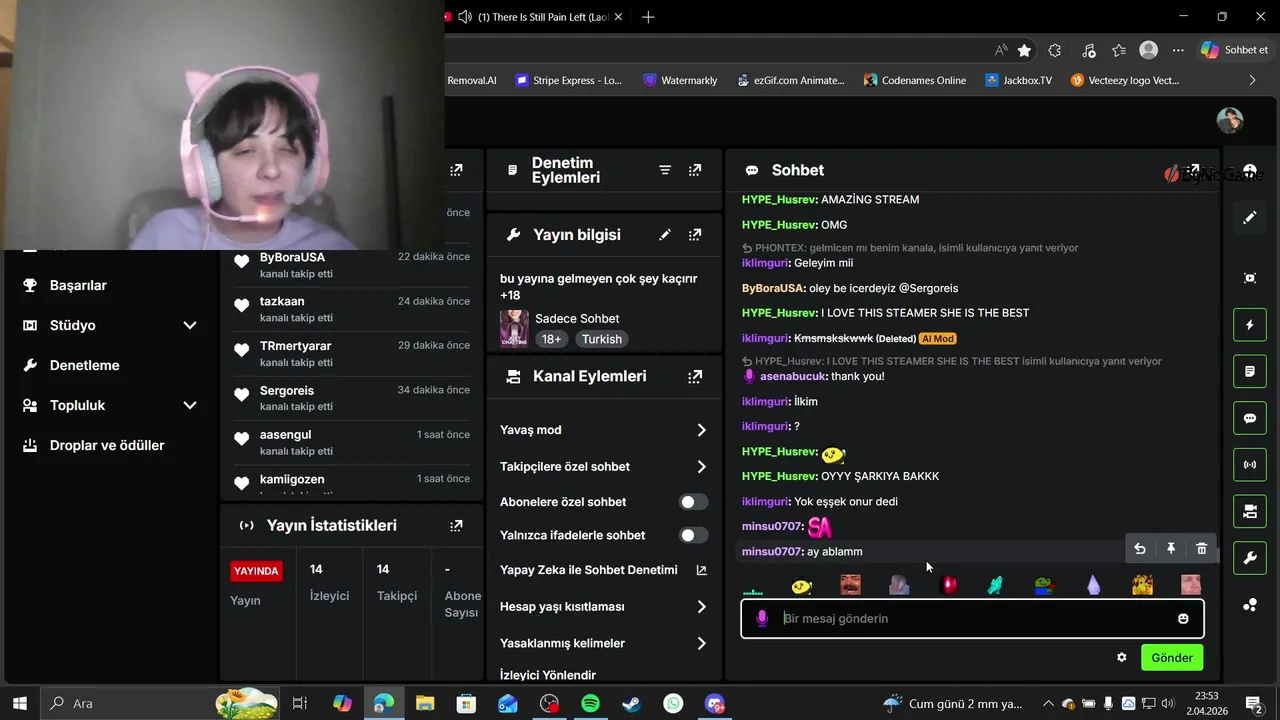Open filter list in Denetim Eylemleri
1280x720 pixels.
pyautogui.click(x=665, y=170)
